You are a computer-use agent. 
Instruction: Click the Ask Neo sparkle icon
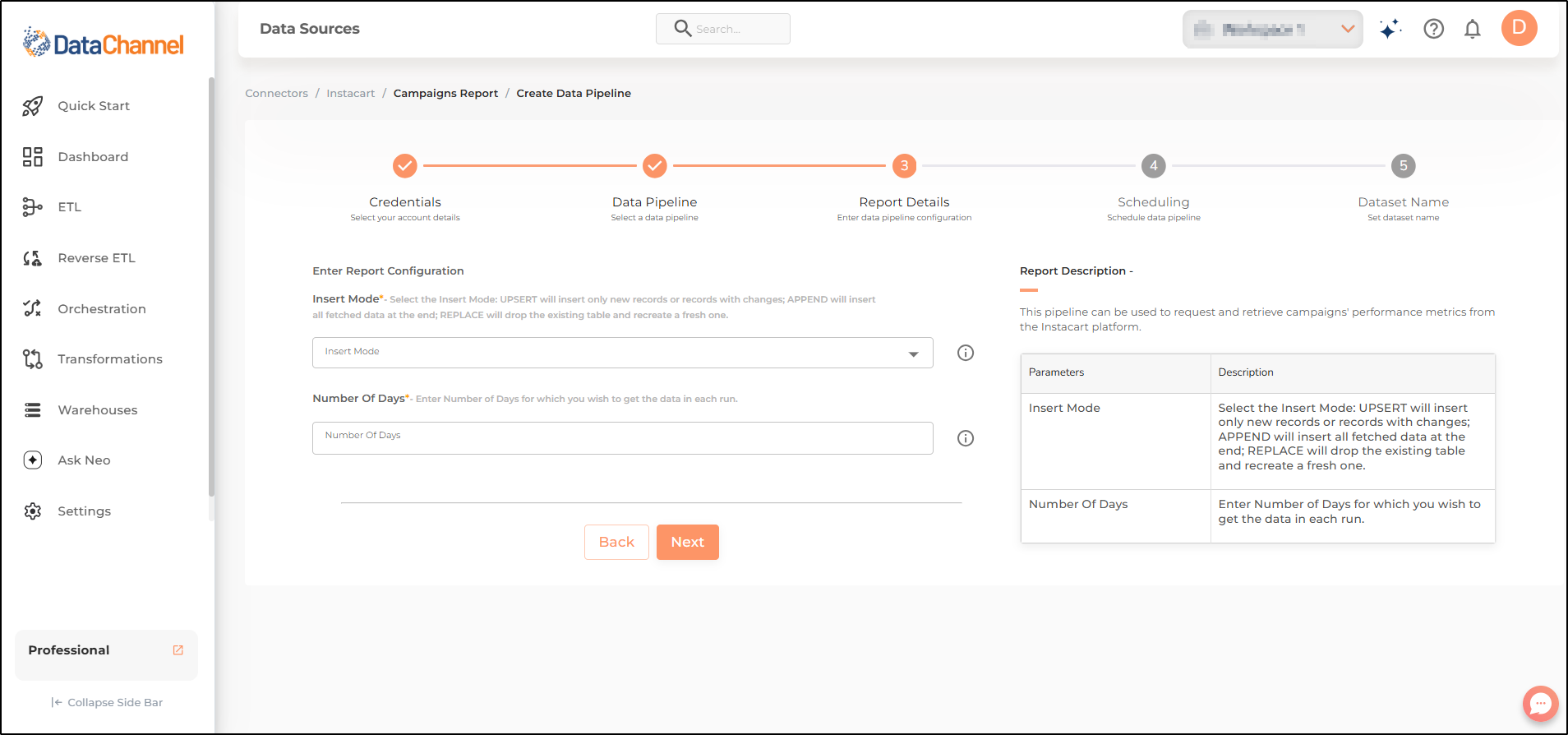(x=32, y=460)
